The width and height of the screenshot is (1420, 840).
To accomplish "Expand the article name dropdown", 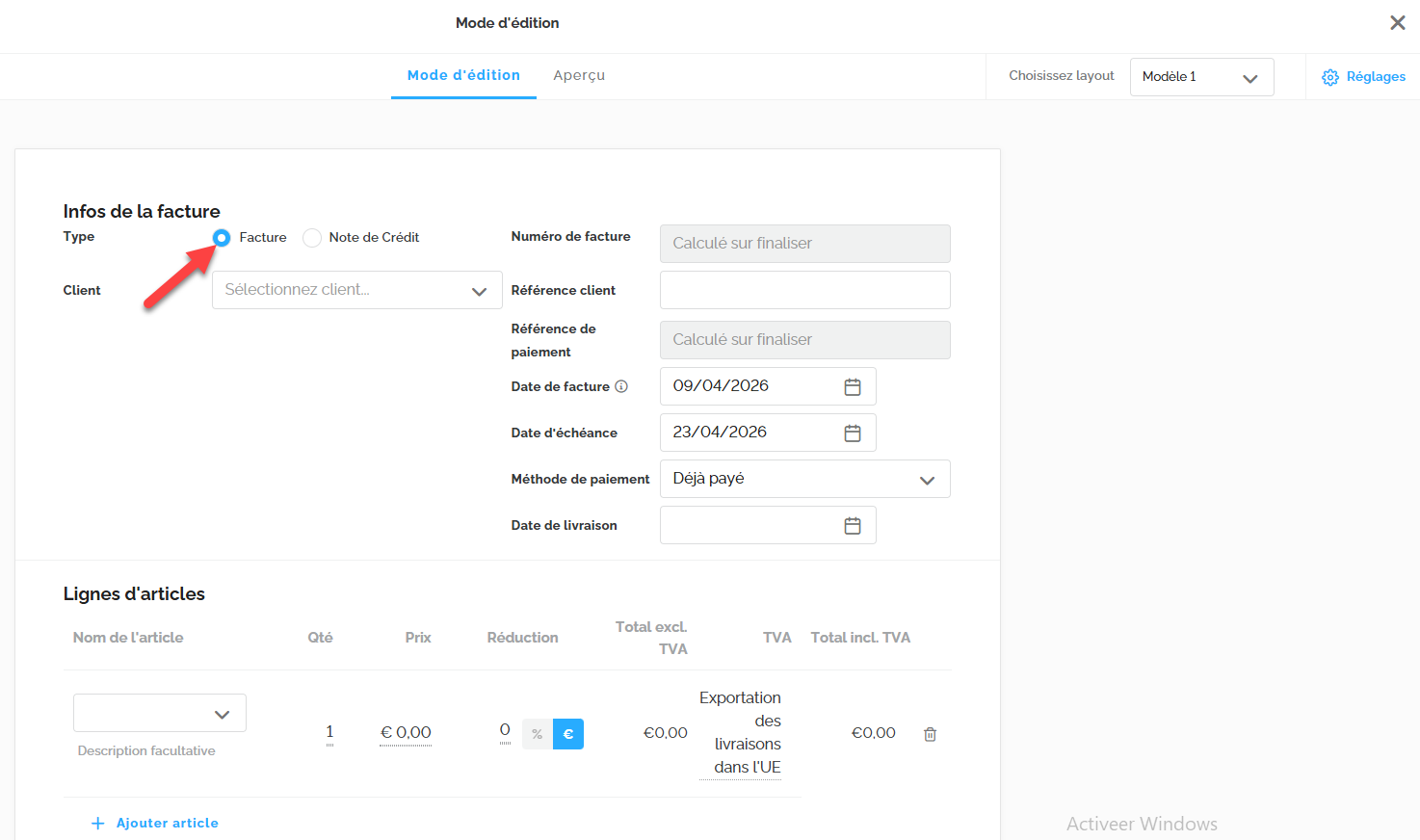I will point(160,713).
